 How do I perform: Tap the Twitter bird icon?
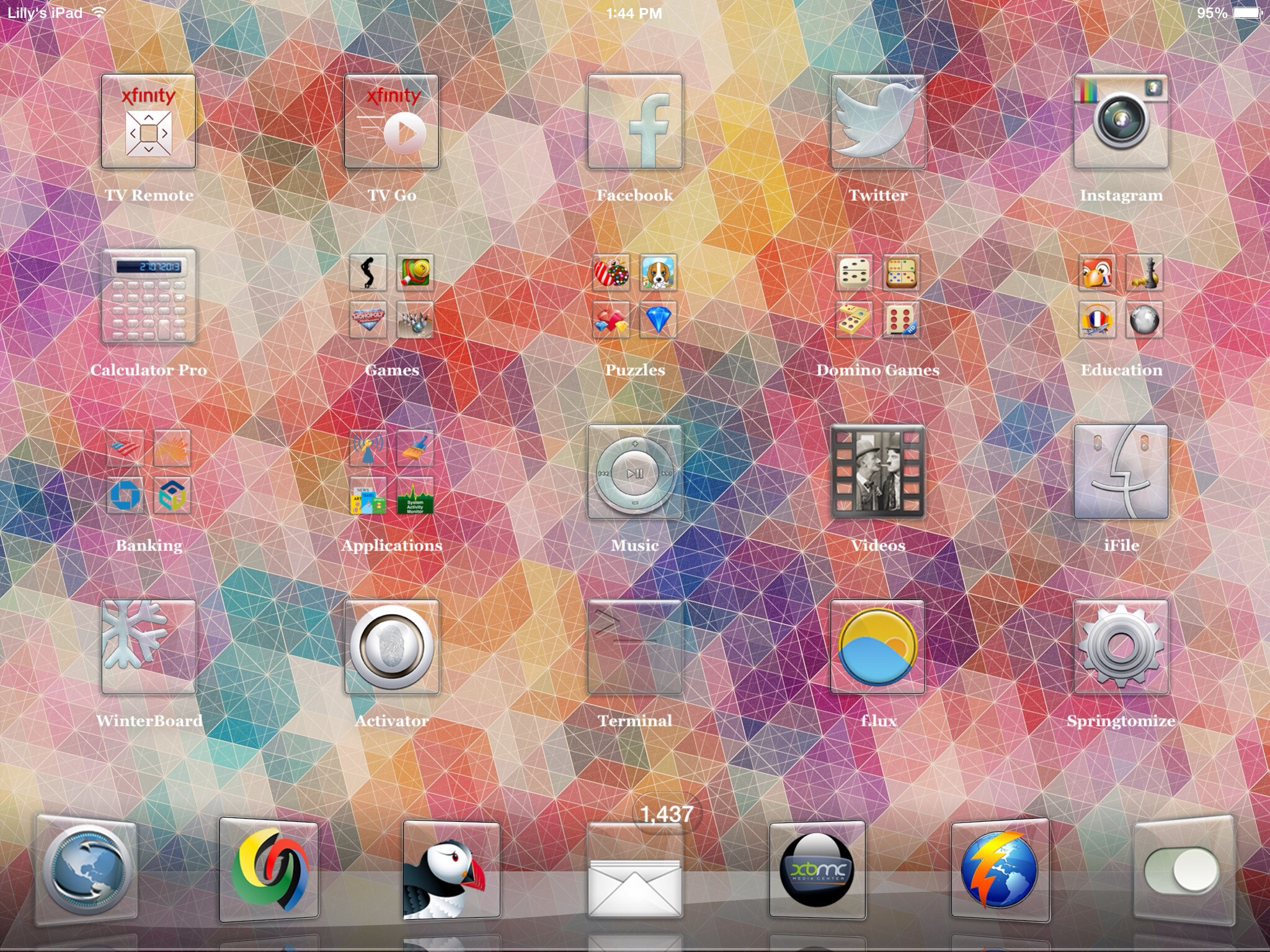click(x=877, y=121)
